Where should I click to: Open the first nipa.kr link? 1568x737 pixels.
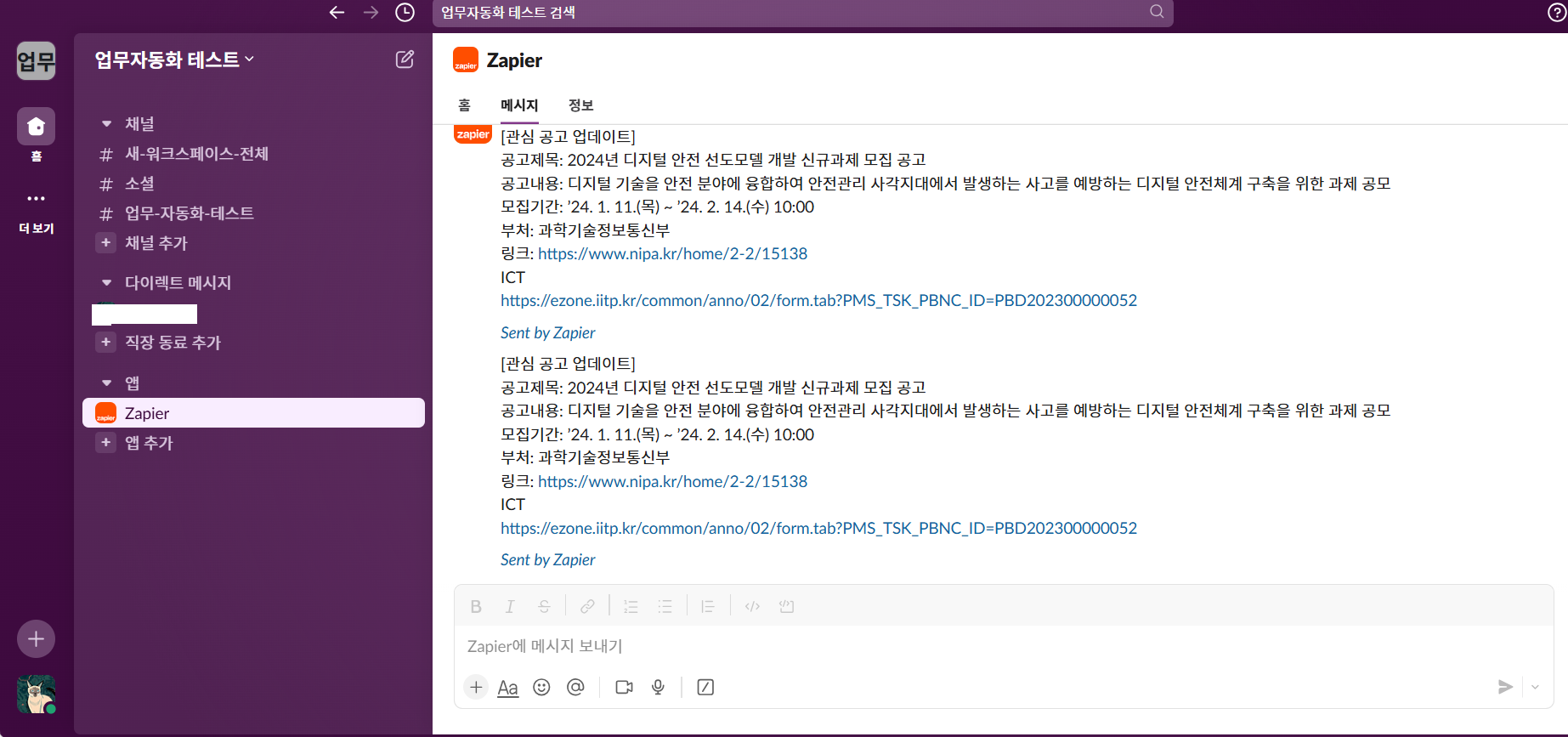pyautogui.click(x=672, y=253)
